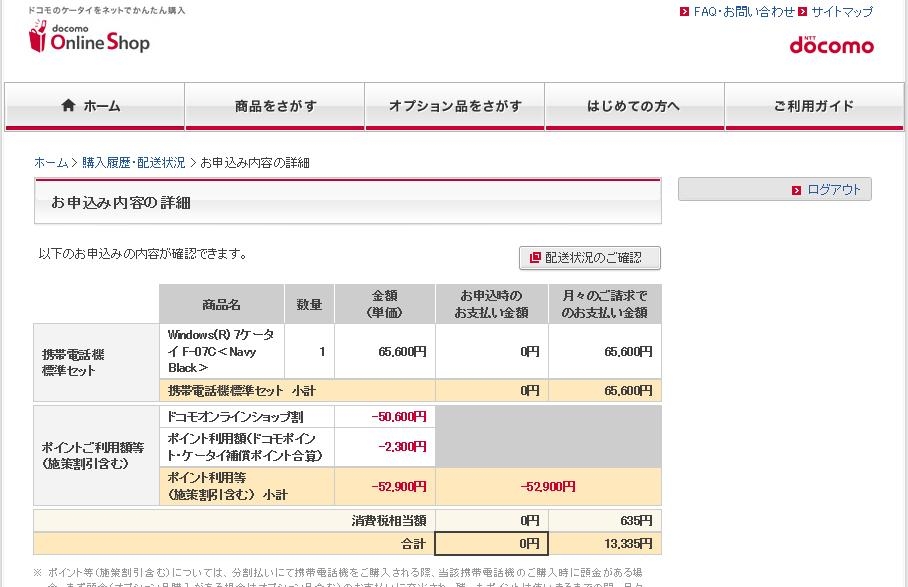Select the ポイントご利用額等 row header
This screenshot has width=908, height=587.
96,455
